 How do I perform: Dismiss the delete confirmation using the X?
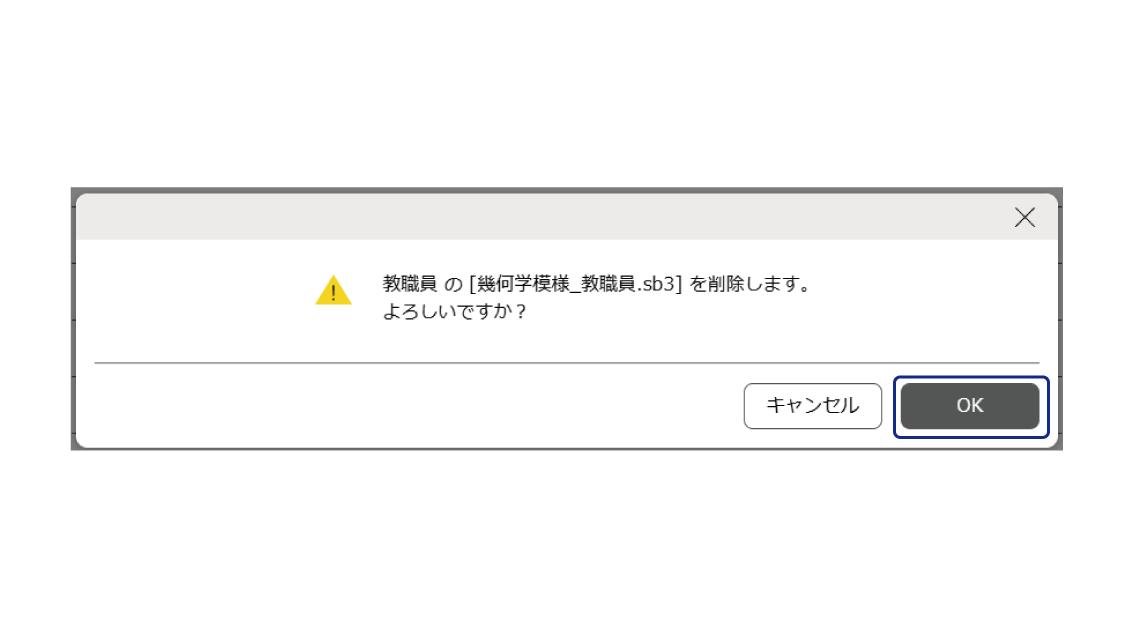click(1025, 217)
